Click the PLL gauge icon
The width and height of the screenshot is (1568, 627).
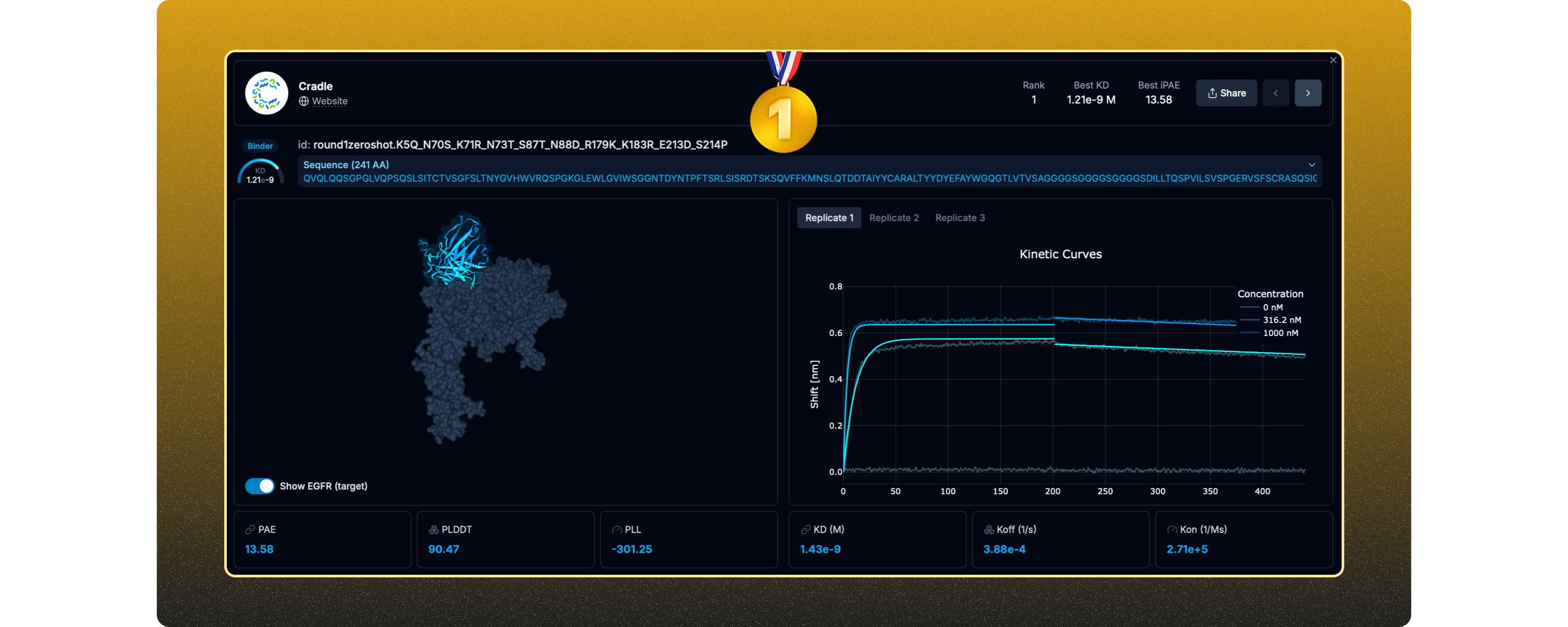pos(617,530)
